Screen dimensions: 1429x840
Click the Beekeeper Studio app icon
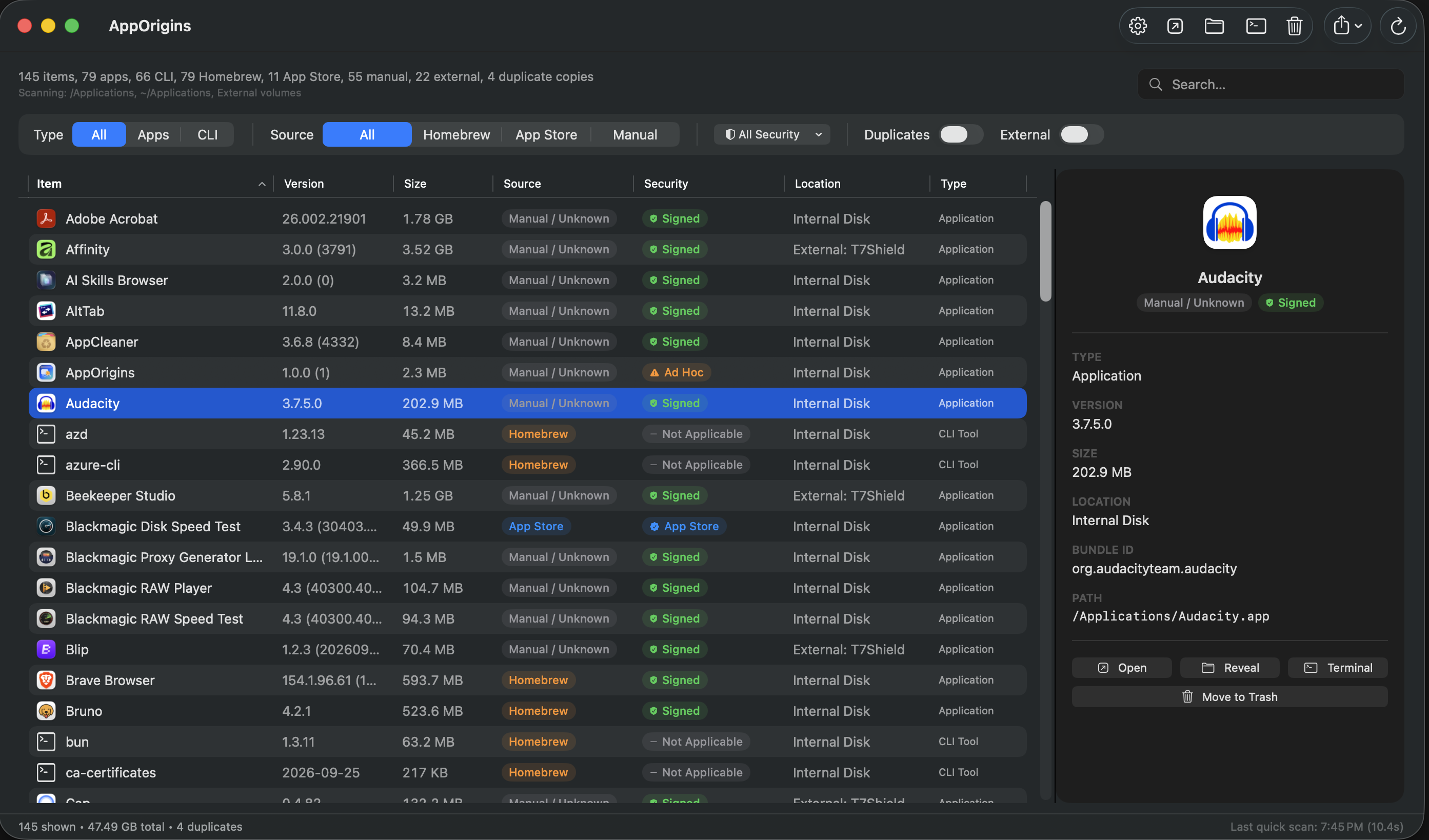point(46,495)
